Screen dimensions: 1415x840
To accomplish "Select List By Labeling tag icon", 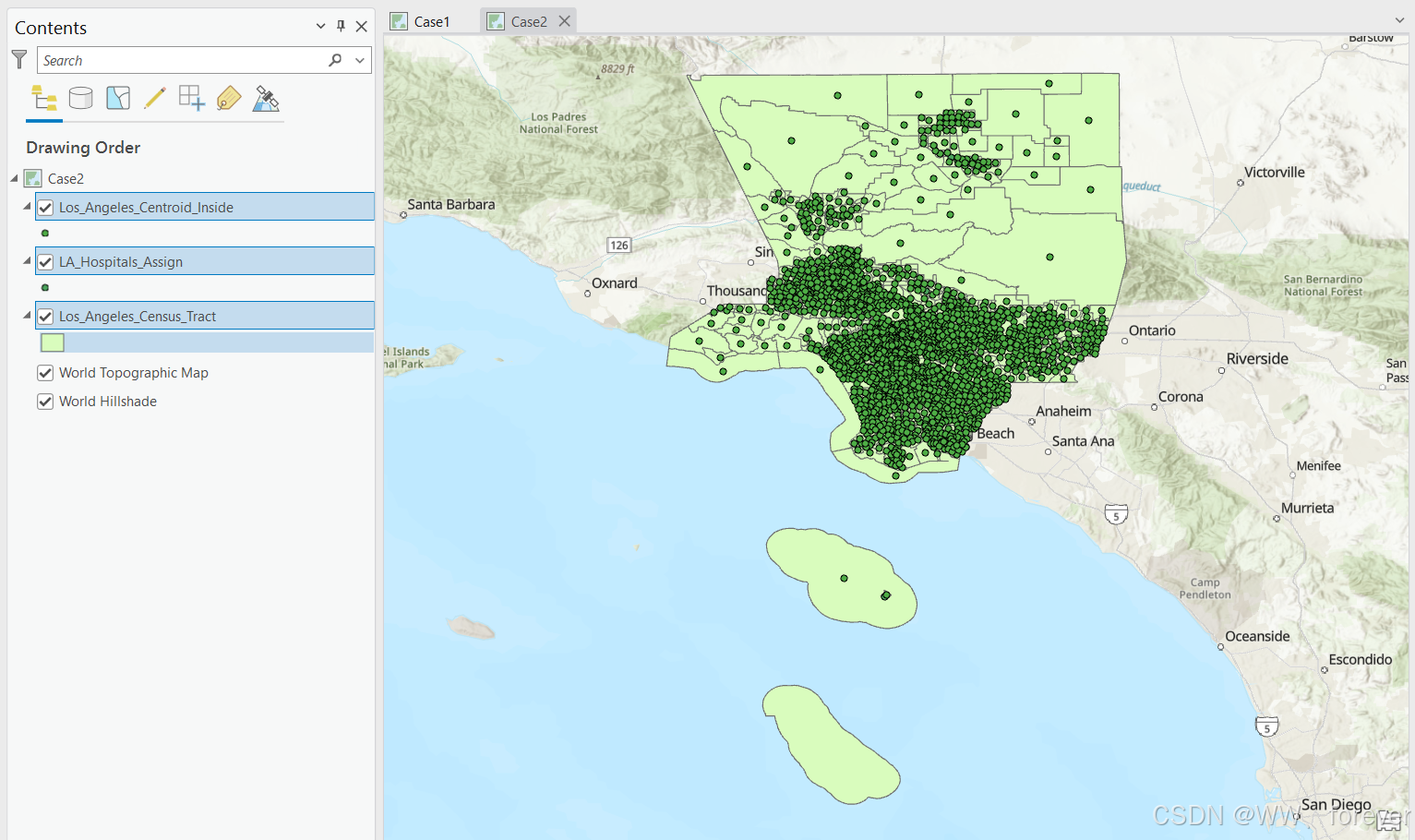I will click(229, 98).
